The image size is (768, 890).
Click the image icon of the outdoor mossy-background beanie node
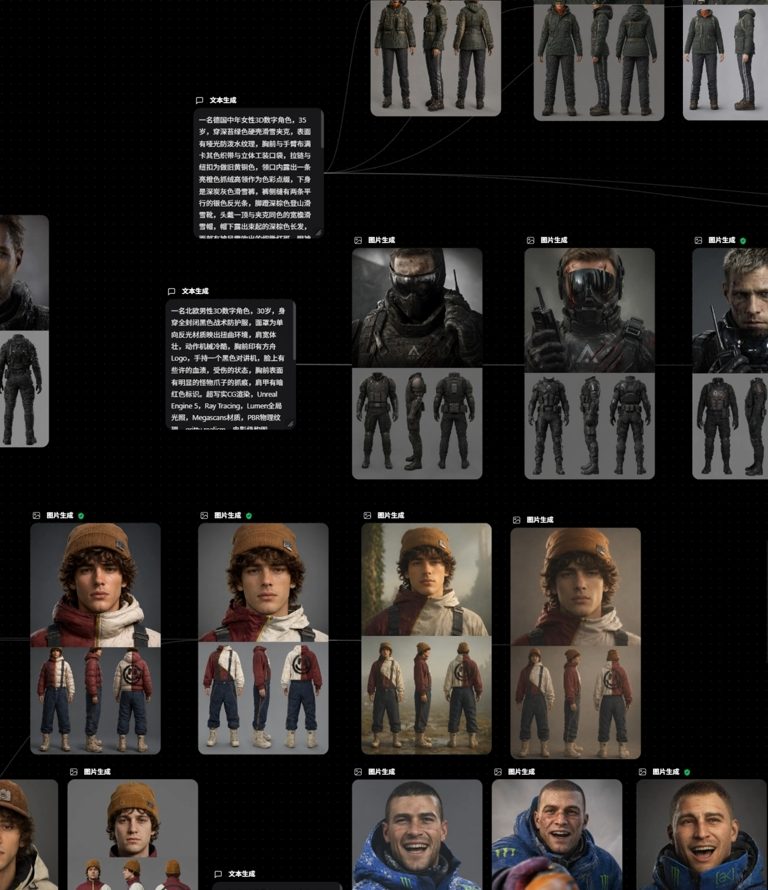tap(367, 515)
